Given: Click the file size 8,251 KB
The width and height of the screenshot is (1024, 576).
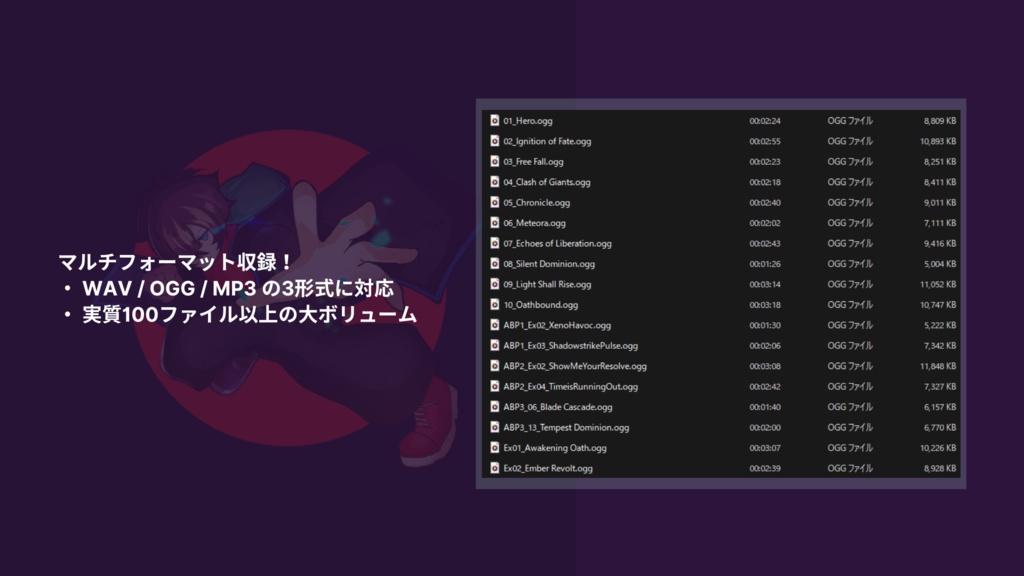Looking at the screenshot, I should 940,161.
